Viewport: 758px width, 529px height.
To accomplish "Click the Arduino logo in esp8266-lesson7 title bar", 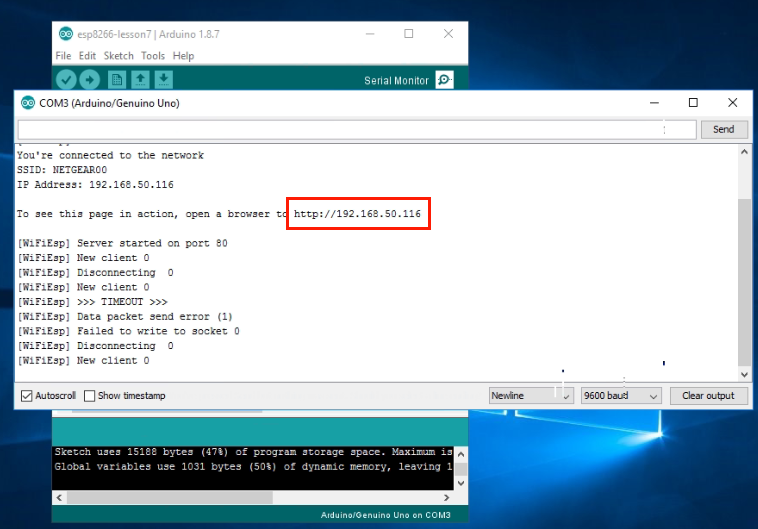I will (66, 34).
